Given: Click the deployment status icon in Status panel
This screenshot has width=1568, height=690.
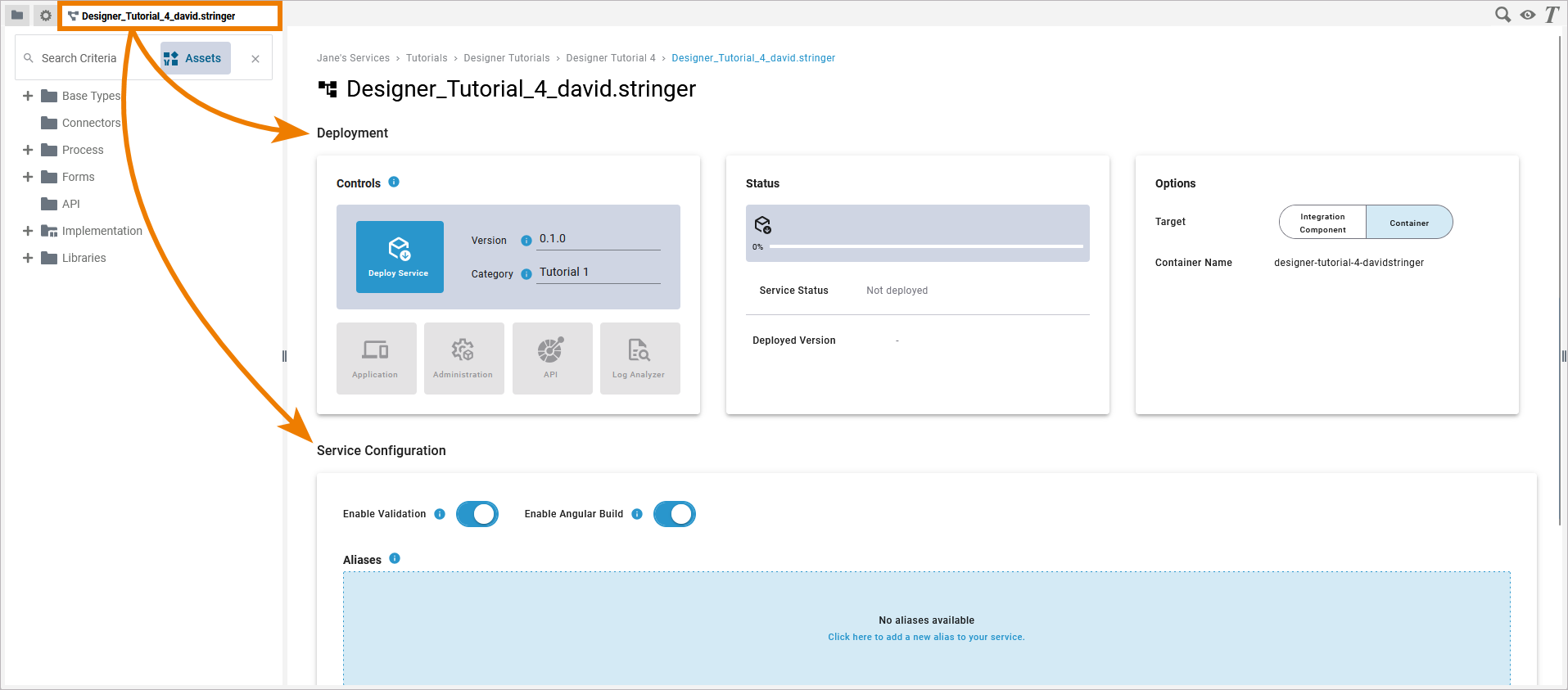Looking at the screenshot, I should point(763,225).
